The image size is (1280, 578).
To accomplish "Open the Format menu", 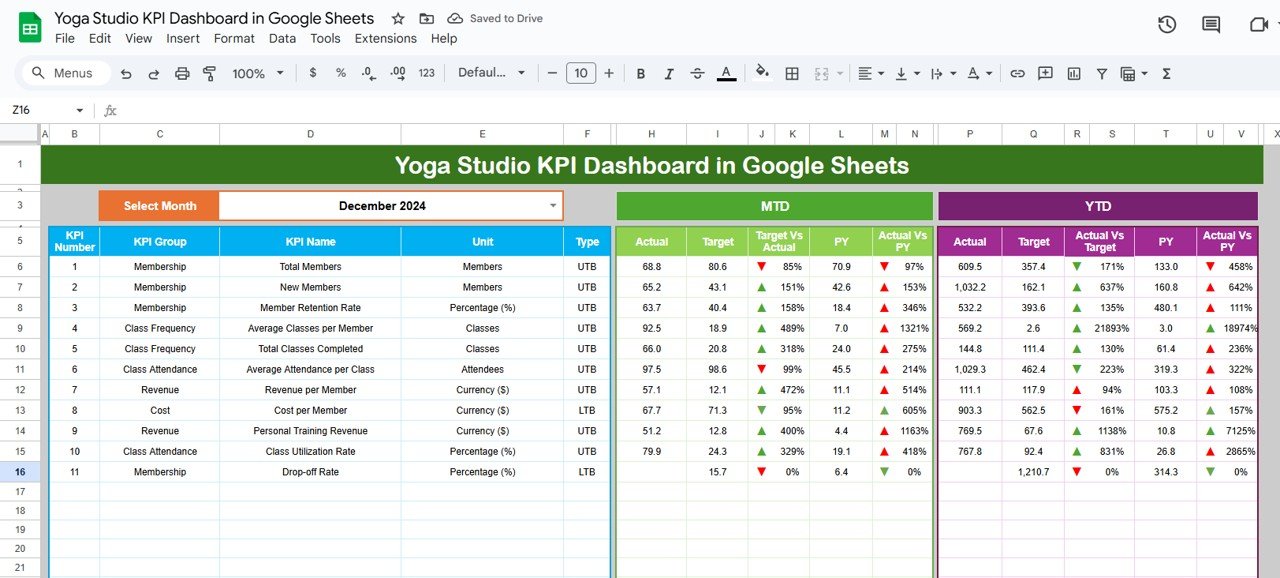I will (234, 38).
